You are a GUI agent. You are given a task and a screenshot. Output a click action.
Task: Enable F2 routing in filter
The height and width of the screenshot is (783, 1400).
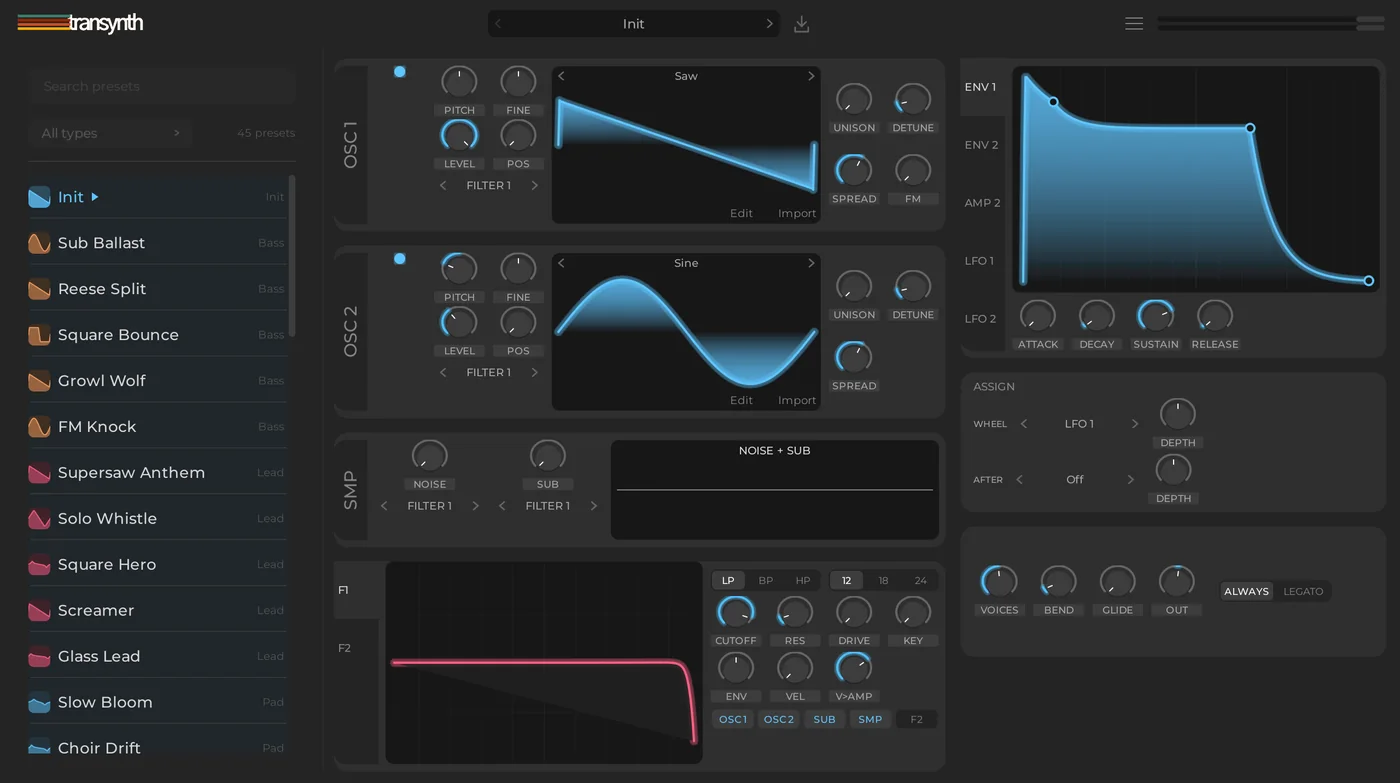[x=916, y=719]
